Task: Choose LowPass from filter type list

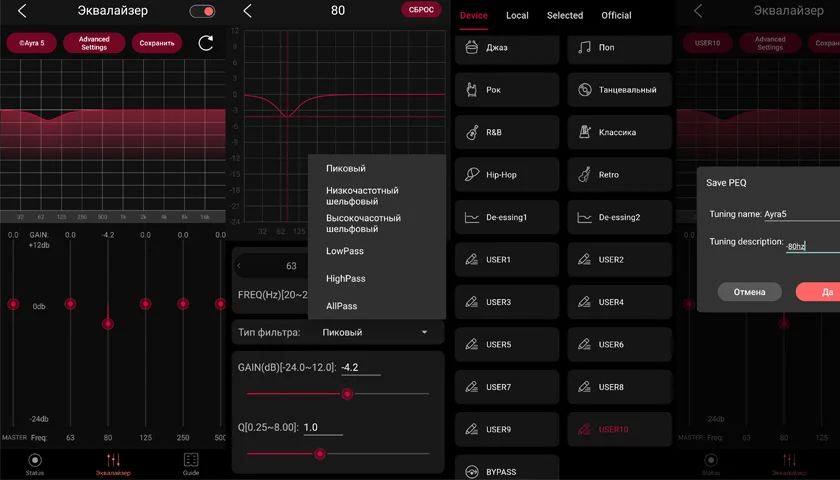Action: click(x=345, y=251)
